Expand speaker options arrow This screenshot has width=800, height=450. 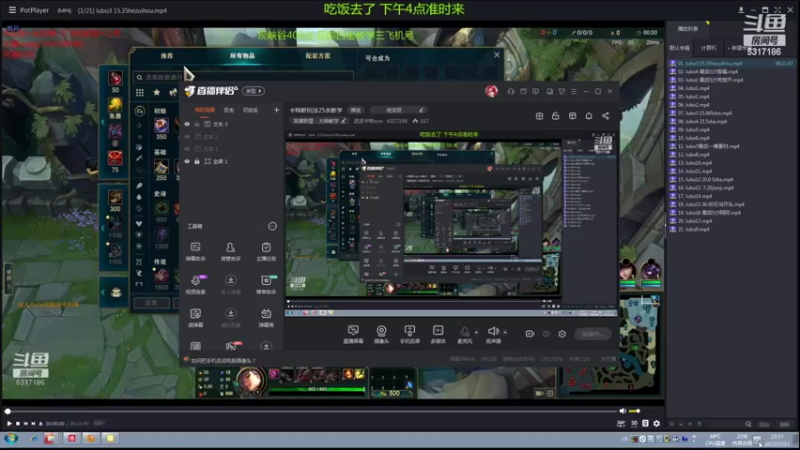click(x=505, y=332)
